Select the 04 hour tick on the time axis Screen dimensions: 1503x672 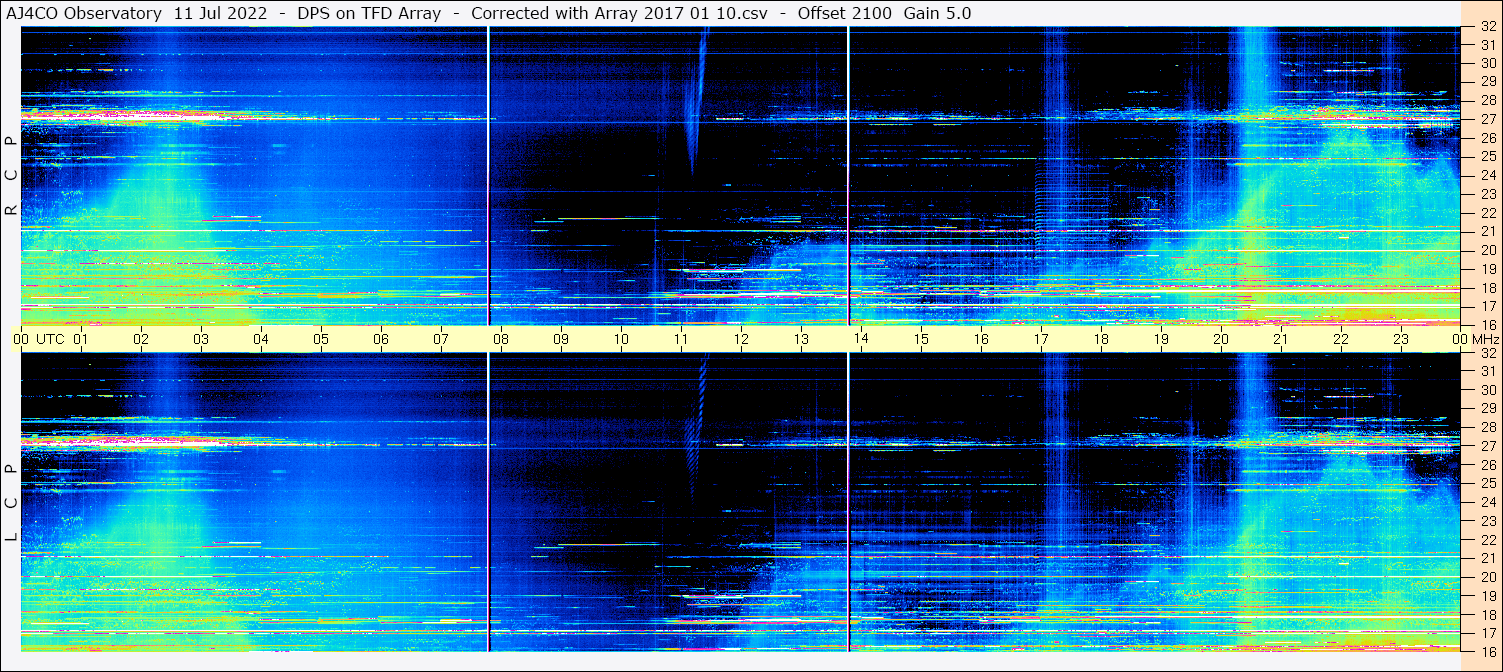pos(261,339)
